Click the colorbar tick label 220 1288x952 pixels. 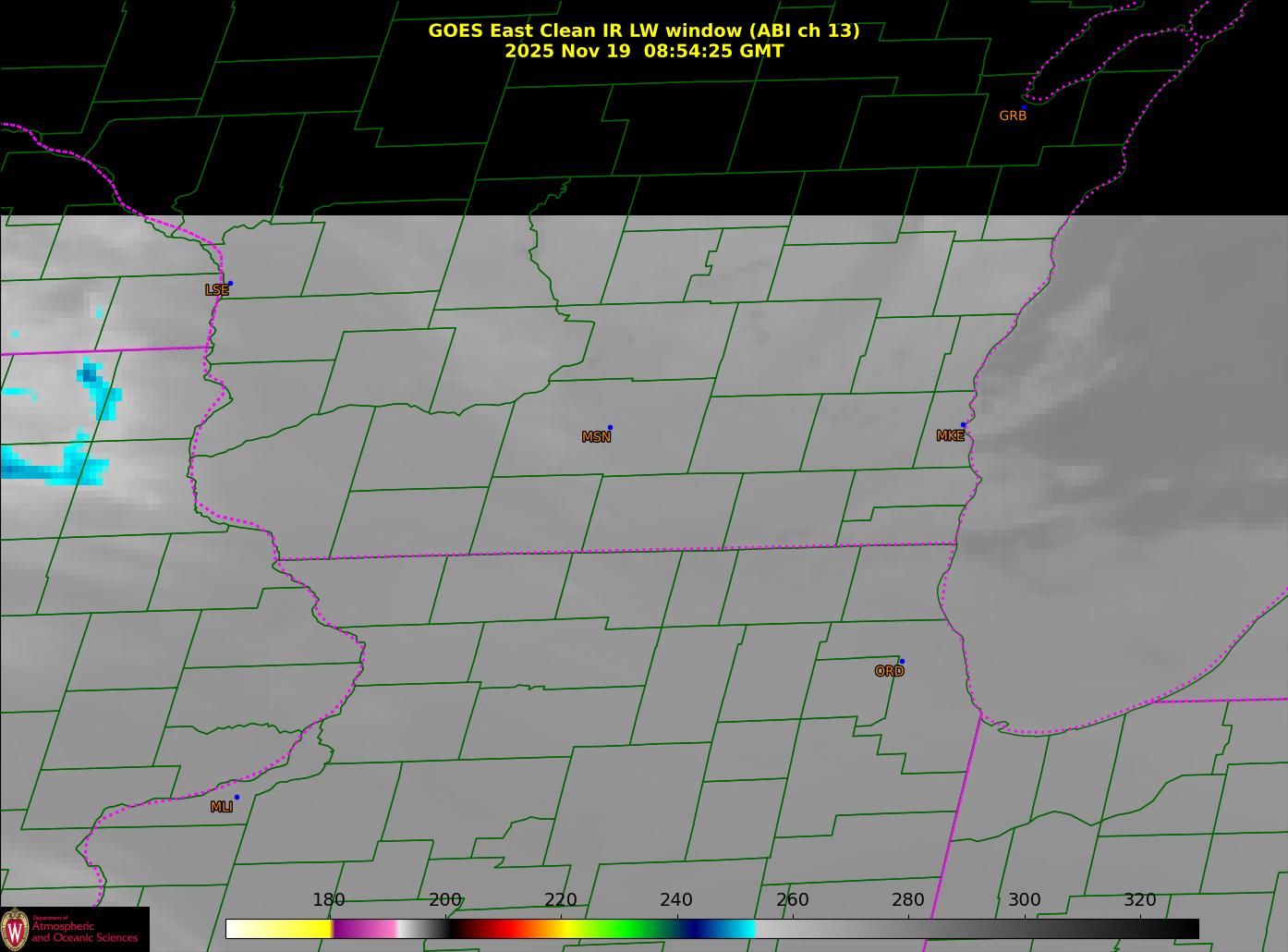(561, 900)
